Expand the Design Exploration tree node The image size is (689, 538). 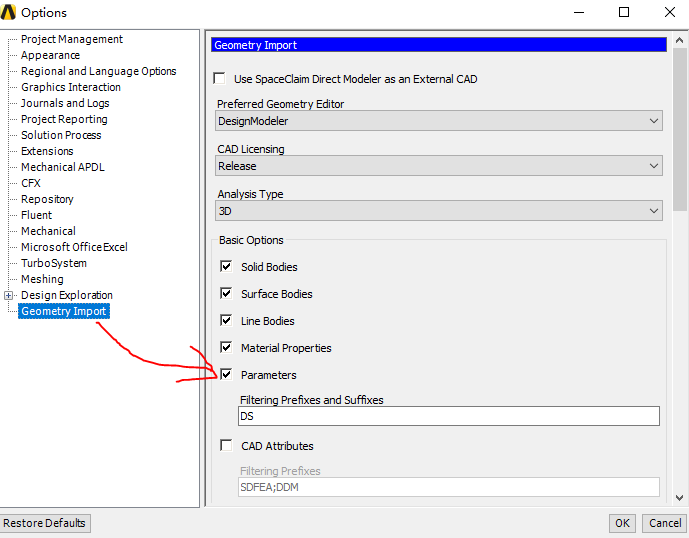click(8, 295)
